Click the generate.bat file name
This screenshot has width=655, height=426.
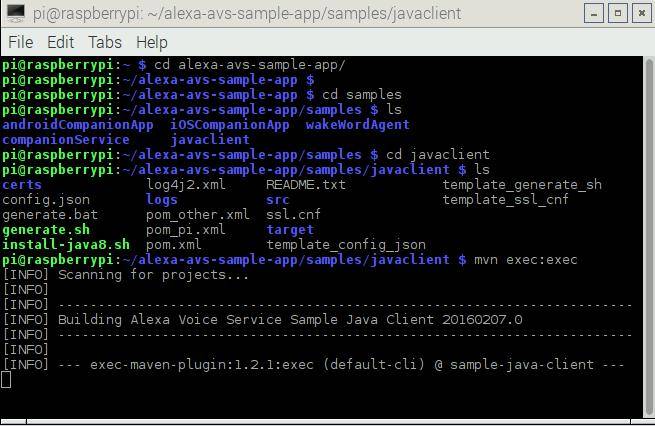(x=50, y=215)
